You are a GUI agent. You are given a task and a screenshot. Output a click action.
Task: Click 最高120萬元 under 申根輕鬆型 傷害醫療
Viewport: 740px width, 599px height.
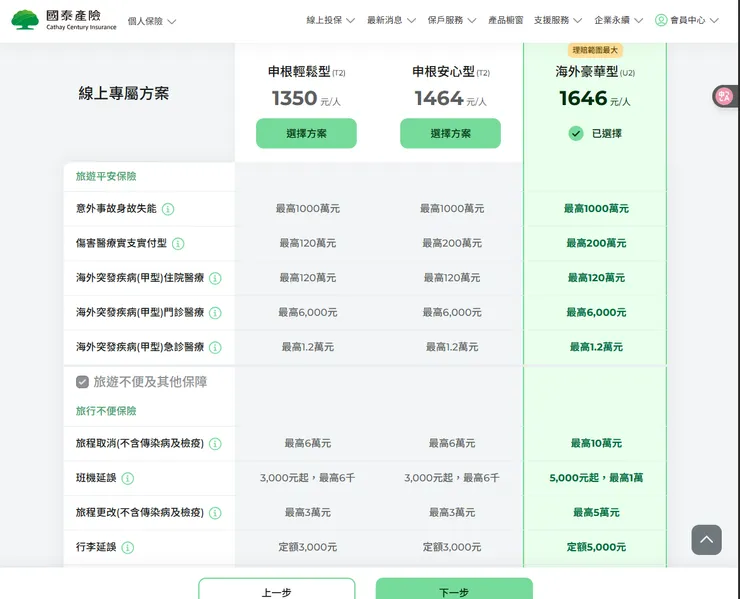[x=308, y=244]
